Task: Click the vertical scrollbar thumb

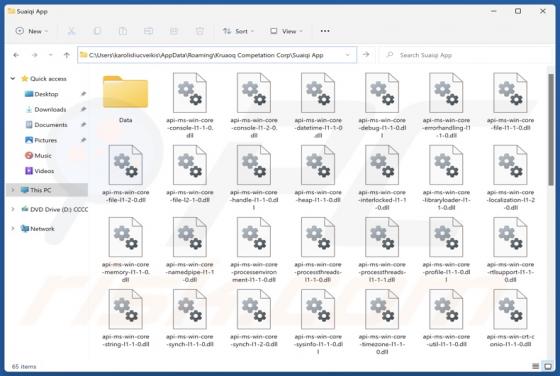Action: [x=551, y=129]
